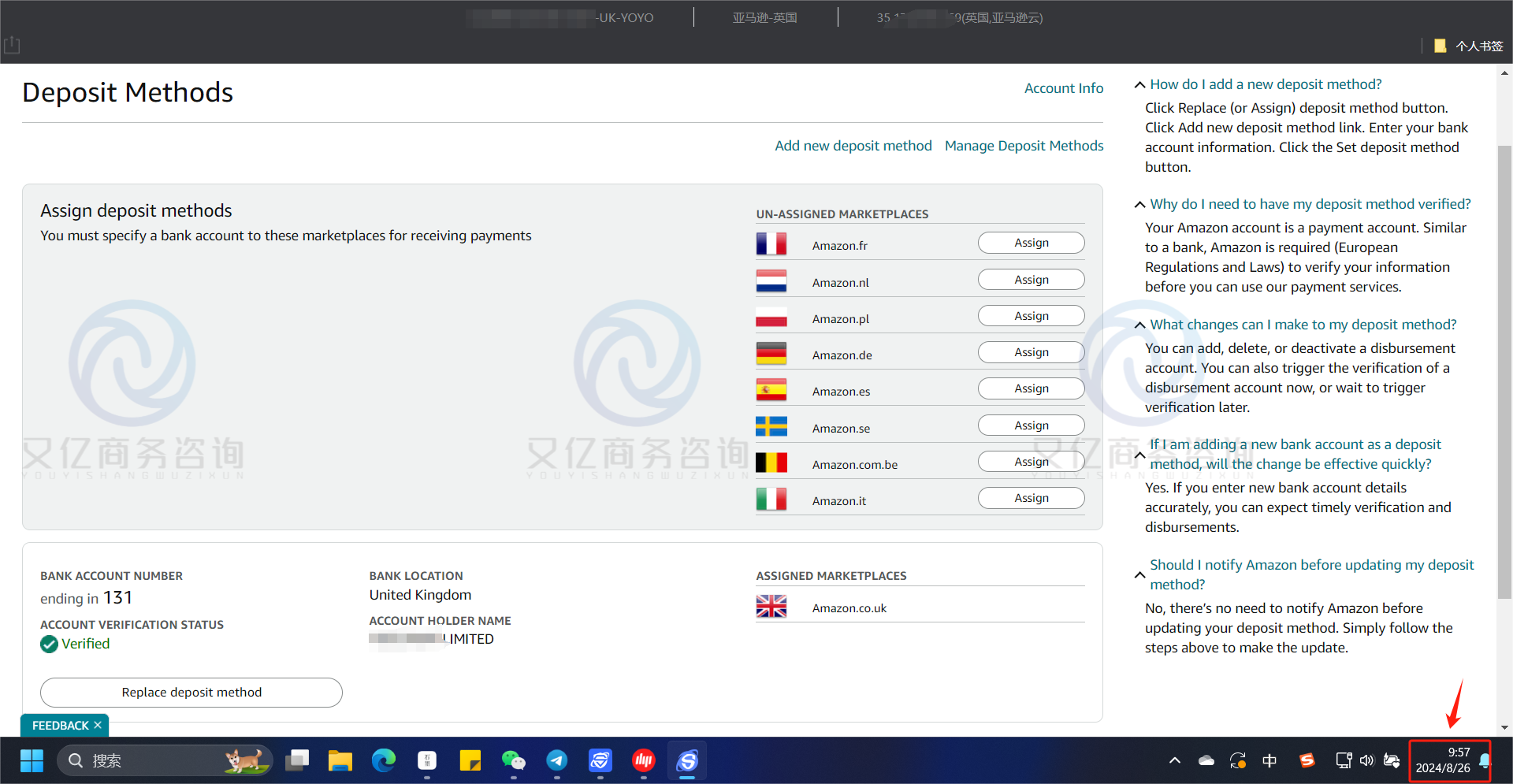The image size is (1513, 784).
Task: Click the page vertical scrollbar thumb
Action: pos(1504,370)
